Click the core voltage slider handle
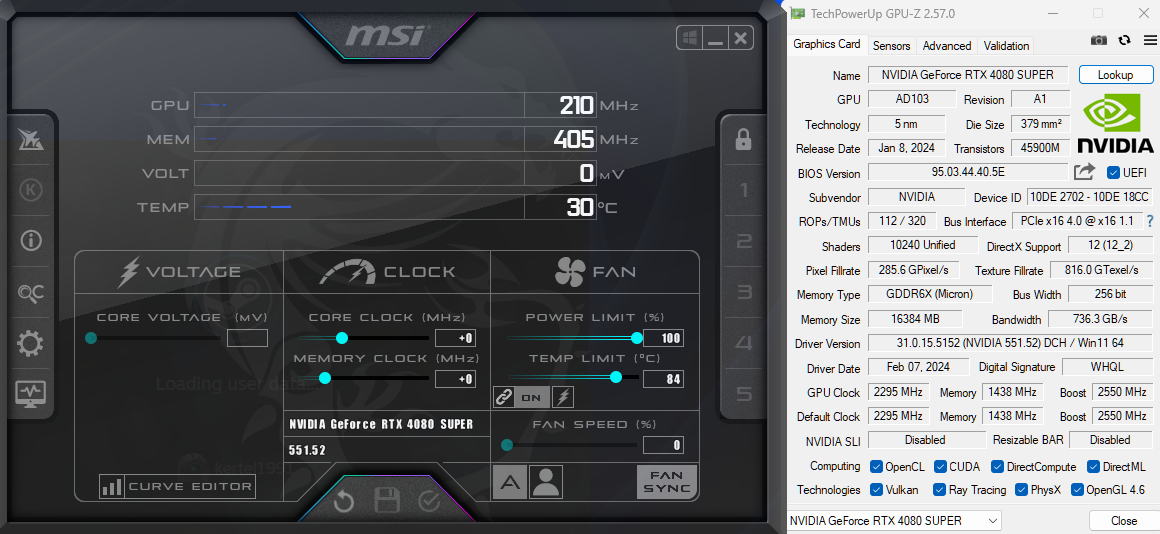 click(x=91, y=338)
